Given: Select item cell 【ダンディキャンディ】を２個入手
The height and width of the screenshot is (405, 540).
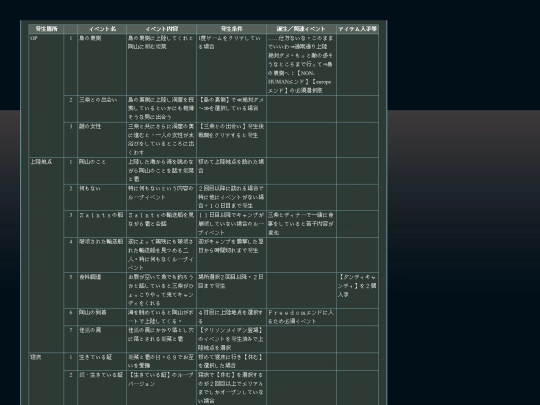Looking at the screenshot, I should tap(357, 290).
